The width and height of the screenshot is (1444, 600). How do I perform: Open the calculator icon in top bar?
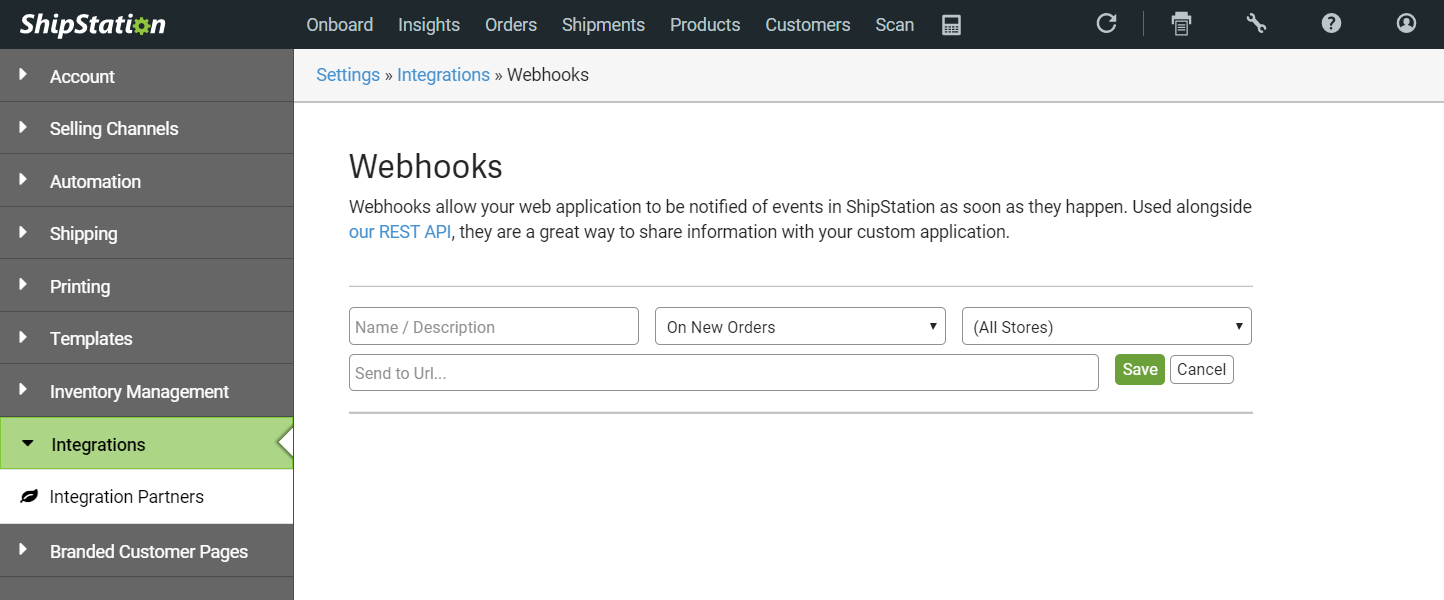point(951,25)
